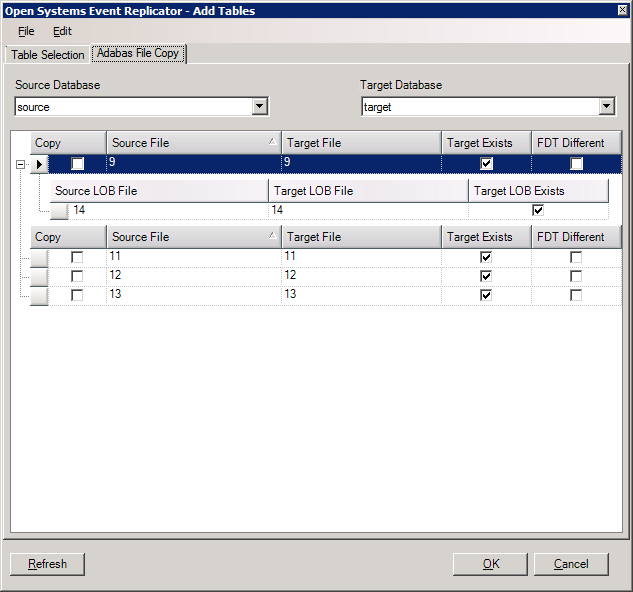Open the File menu
This screenshot has height=592, width=633.
(26, 31)
